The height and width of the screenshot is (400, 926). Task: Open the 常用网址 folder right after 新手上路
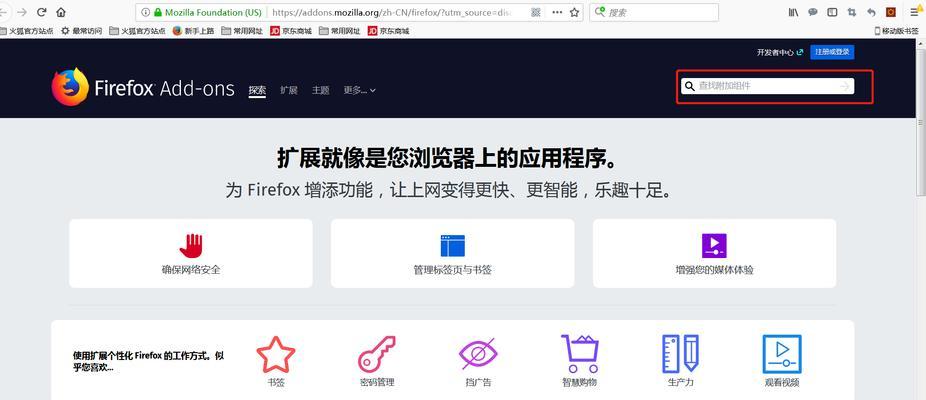[x=242, y=31]
